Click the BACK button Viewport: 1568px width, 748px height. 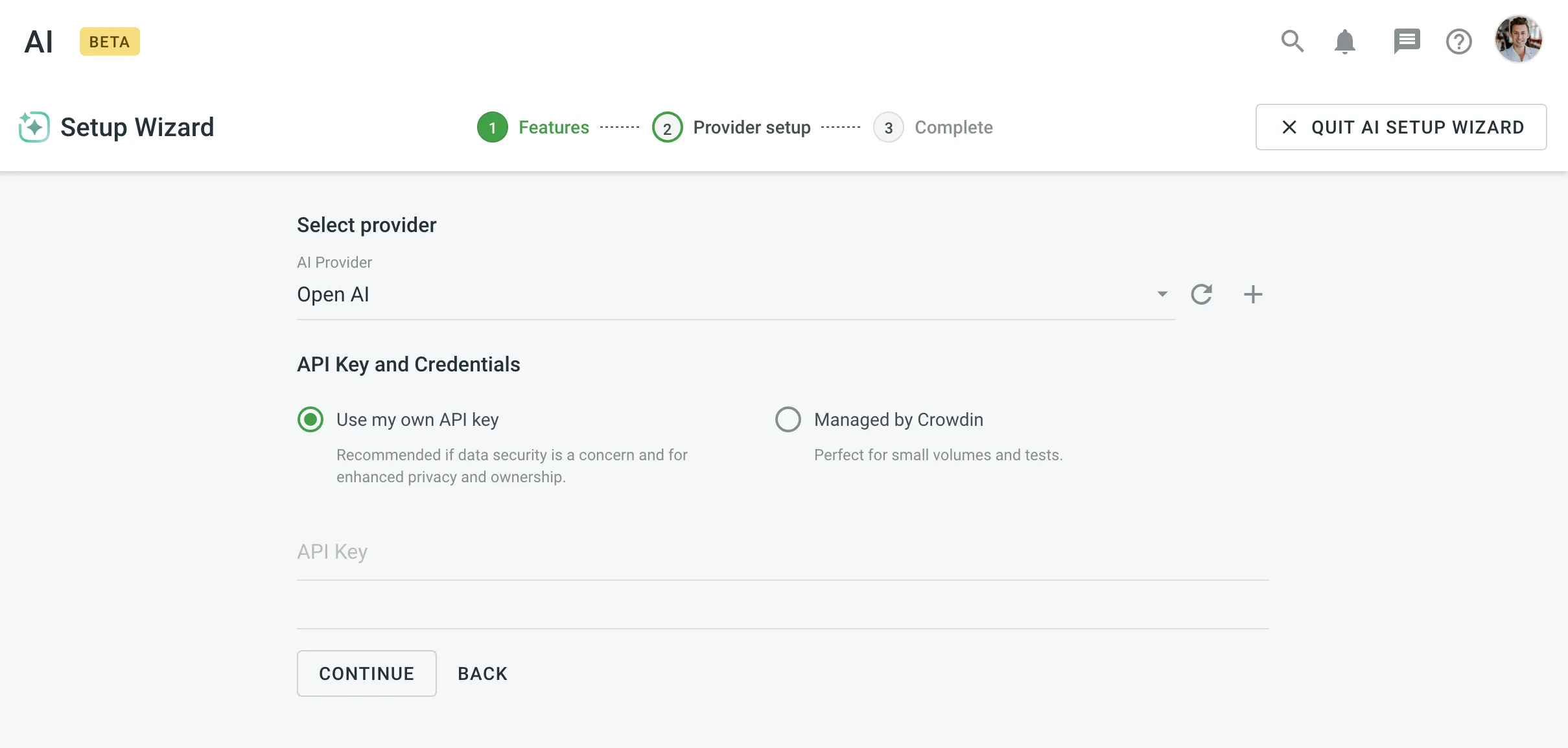tap(483, 673)
